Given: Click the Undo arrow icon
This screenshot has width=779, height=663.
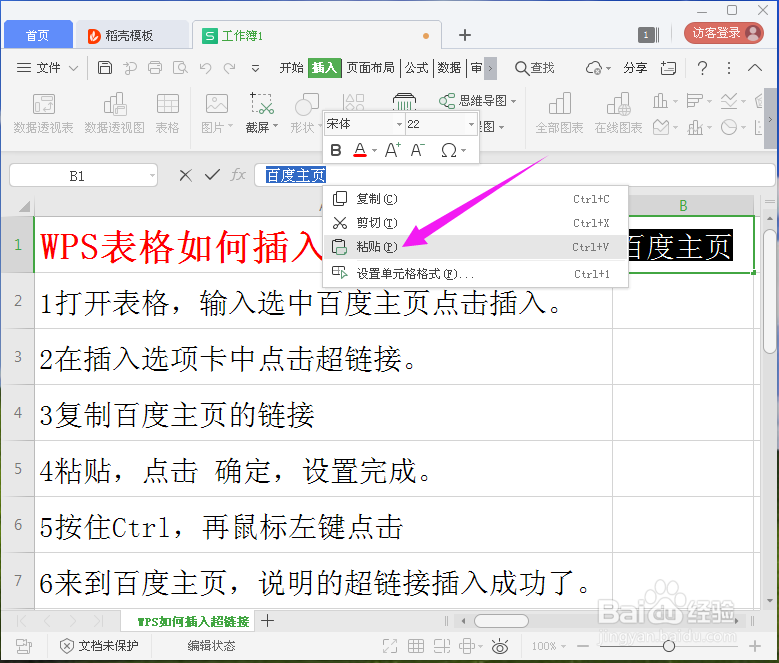Looking at the screenshot, I should (205, 68).
